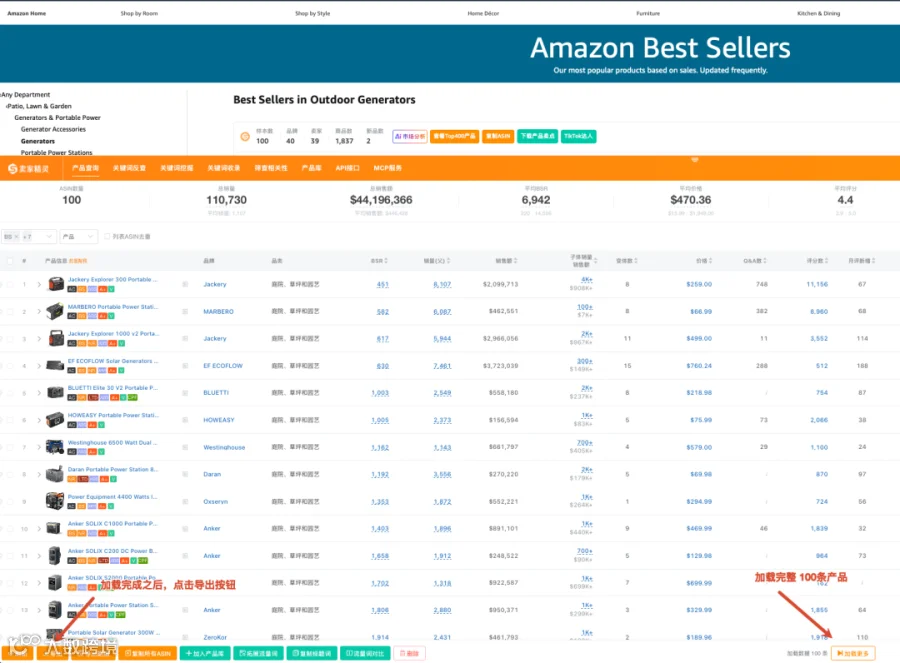Expand row 1 Jackery Explorer 300 details

point(39,284)
